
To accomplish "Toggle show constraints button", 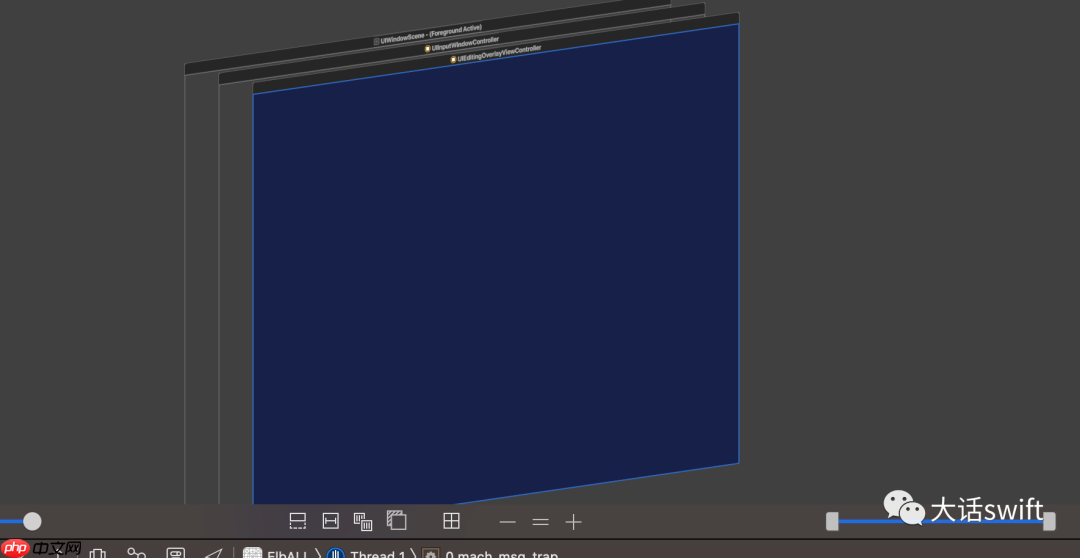I will click(331, 521).
